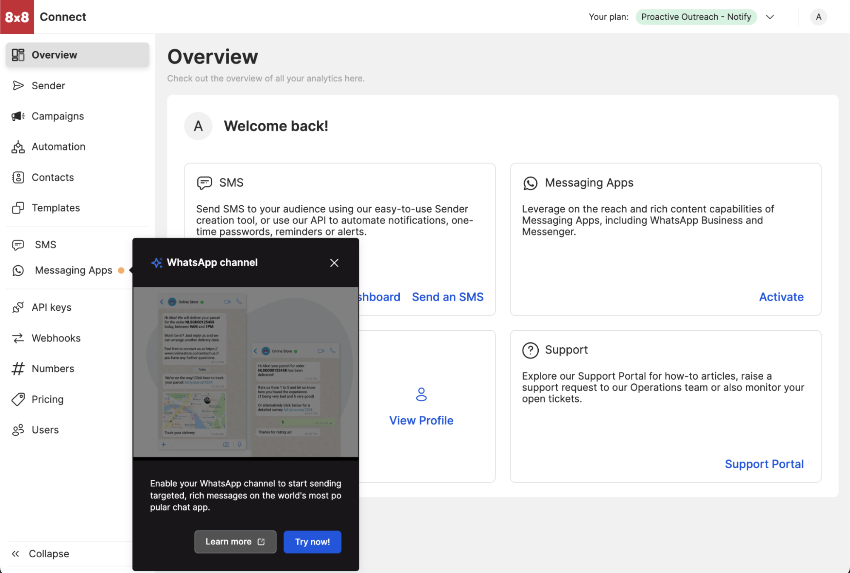The width and height of the screenshot is (850, 573).
Task: Click the 8x8 logo
Action: point(17,17)
